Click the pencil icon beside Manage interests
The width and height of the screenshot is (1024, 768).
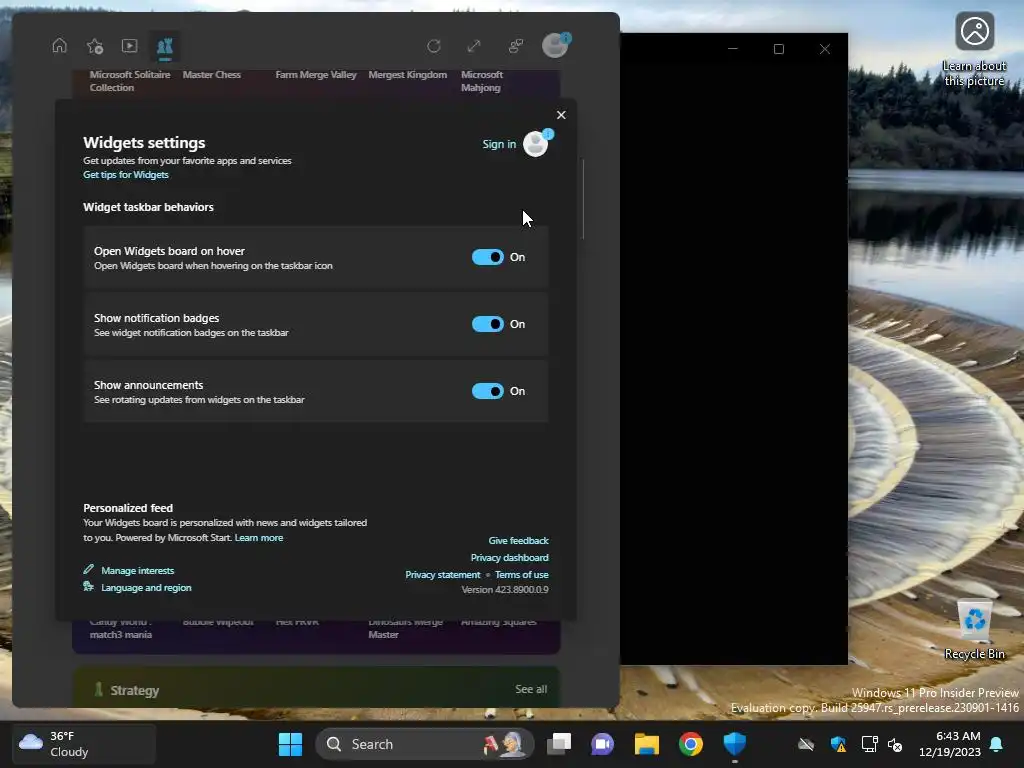[88, 569]
